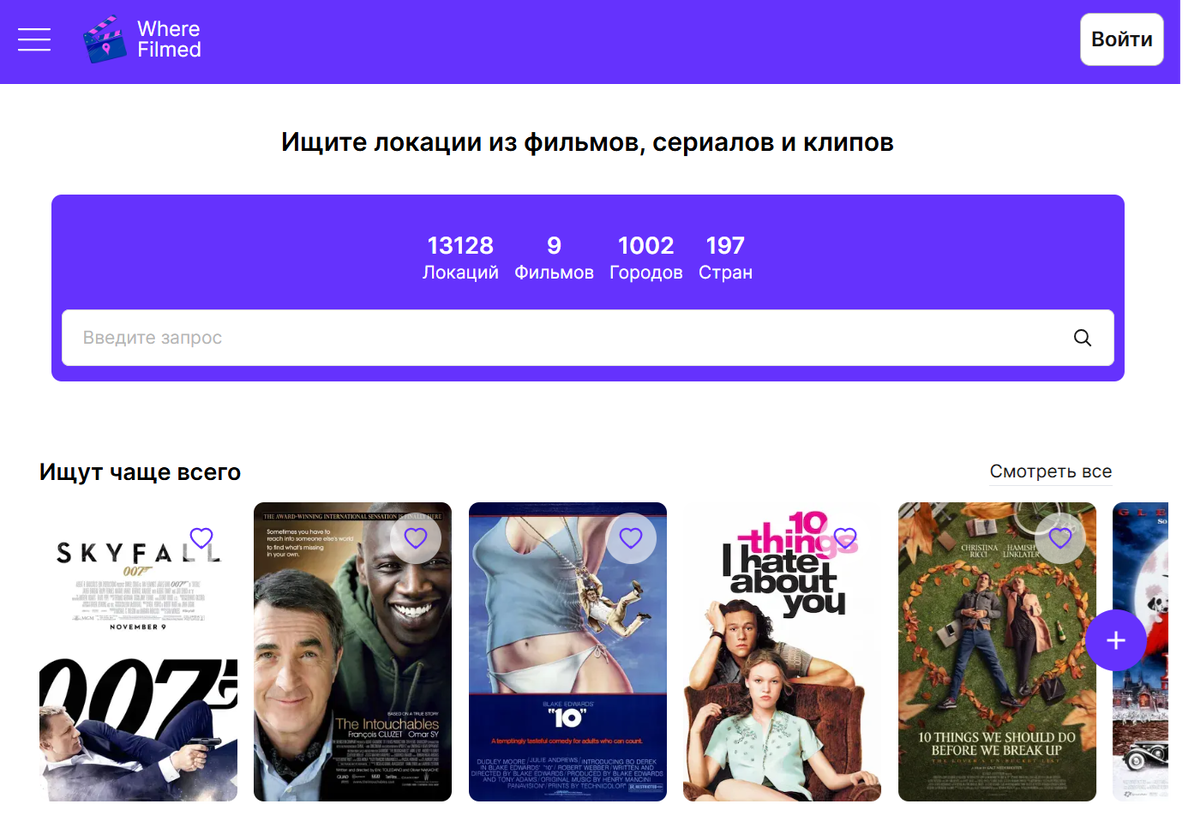The width and height of the screenshot is (1200, 822).
Task: Open the 10 Things I Hate About You poster
Action: click(783, 651)
